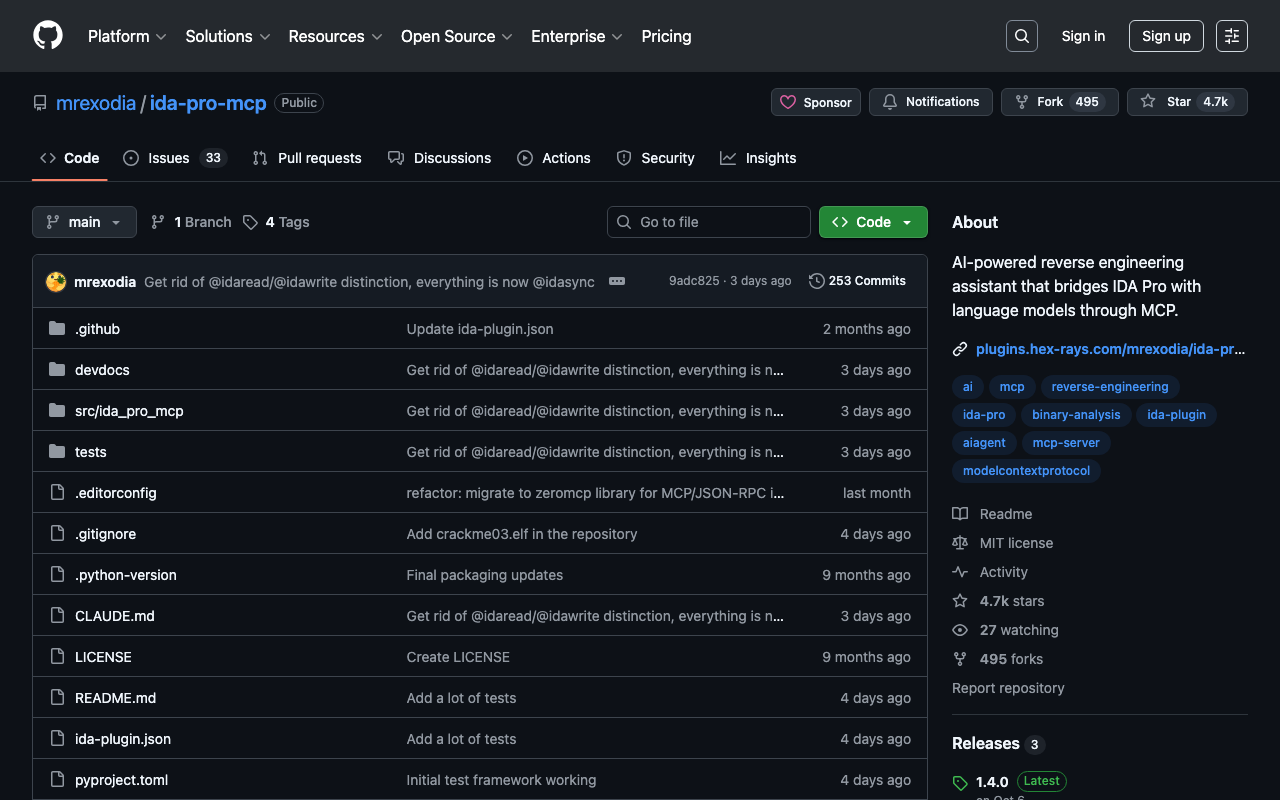Click the reverse-engineering topic tag
The image size is (1280, 800).
(x=1109, y=387)
